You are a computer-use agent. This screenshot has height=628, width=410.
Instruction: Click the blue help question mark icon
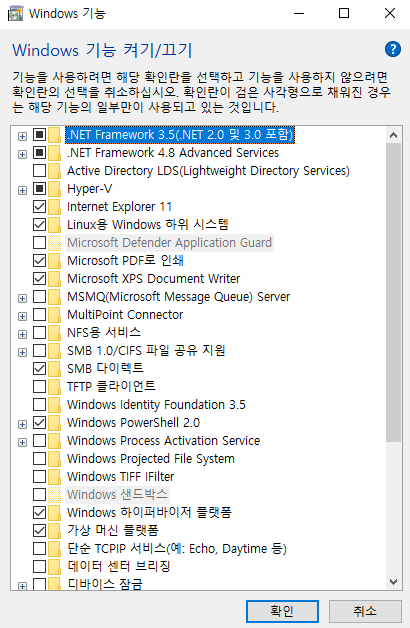click(x=393, y=49)
